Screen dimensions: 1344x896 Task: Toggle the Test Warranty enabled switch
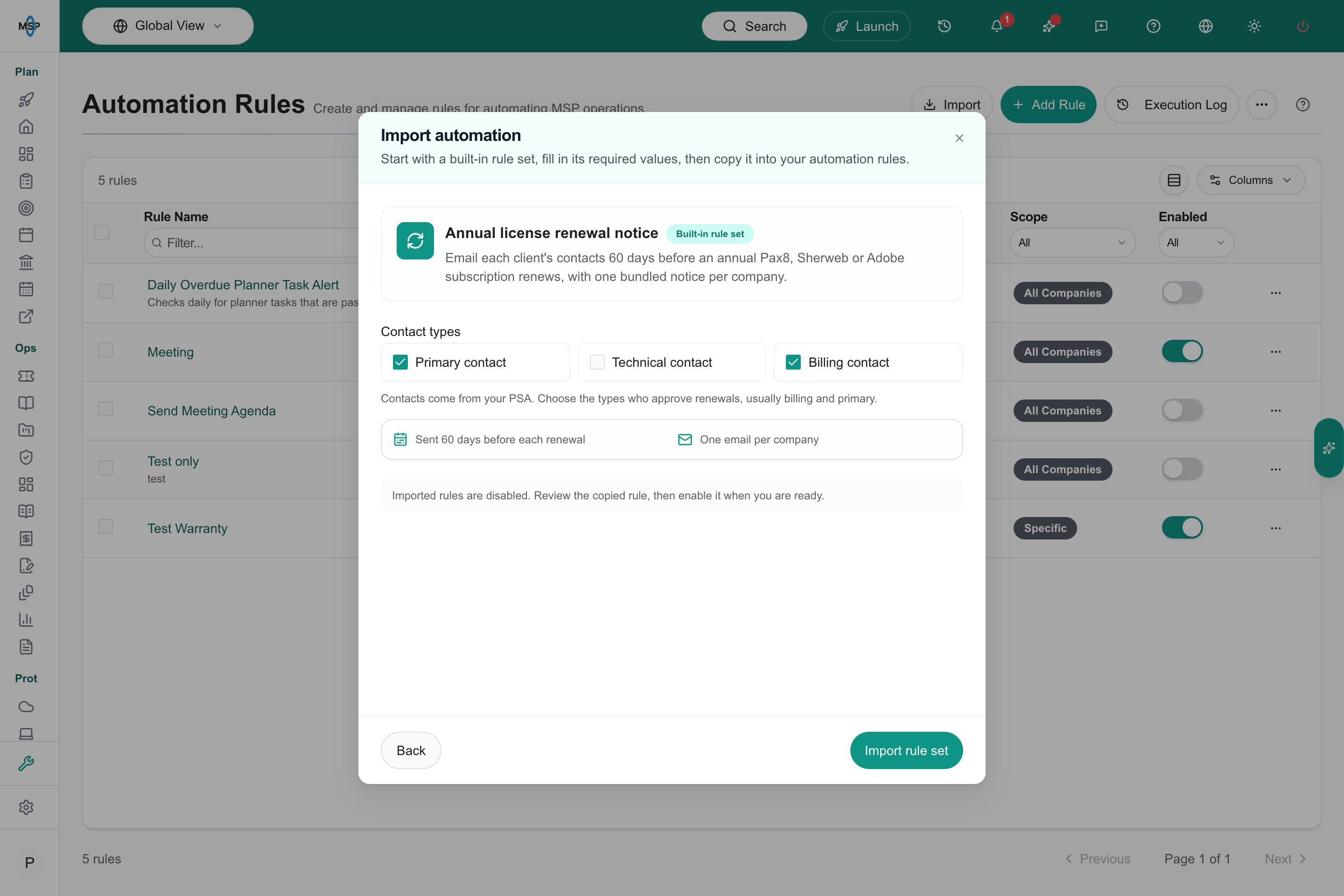click(1182, 528)
